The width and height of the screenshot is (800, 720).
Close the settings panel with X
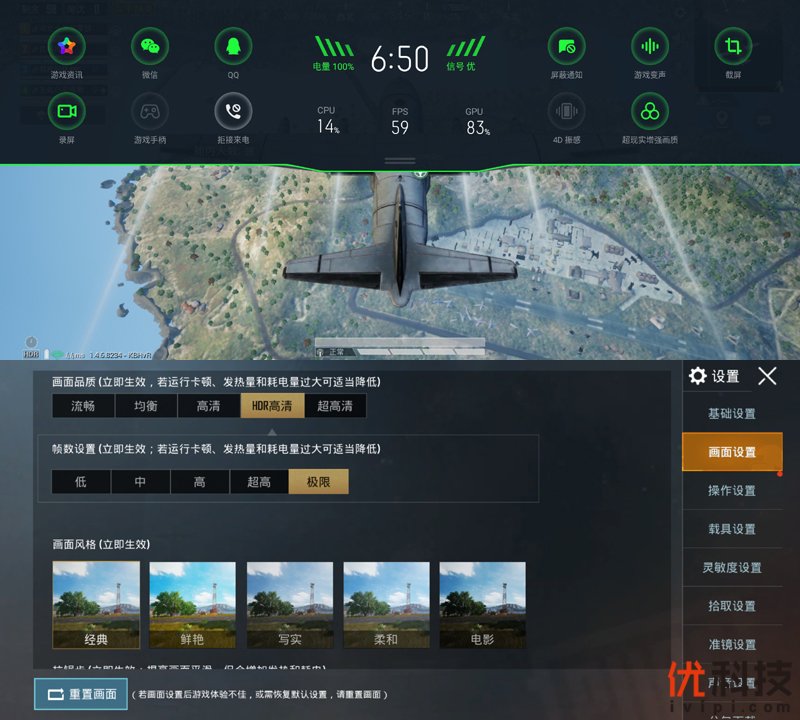coord(767,376)
